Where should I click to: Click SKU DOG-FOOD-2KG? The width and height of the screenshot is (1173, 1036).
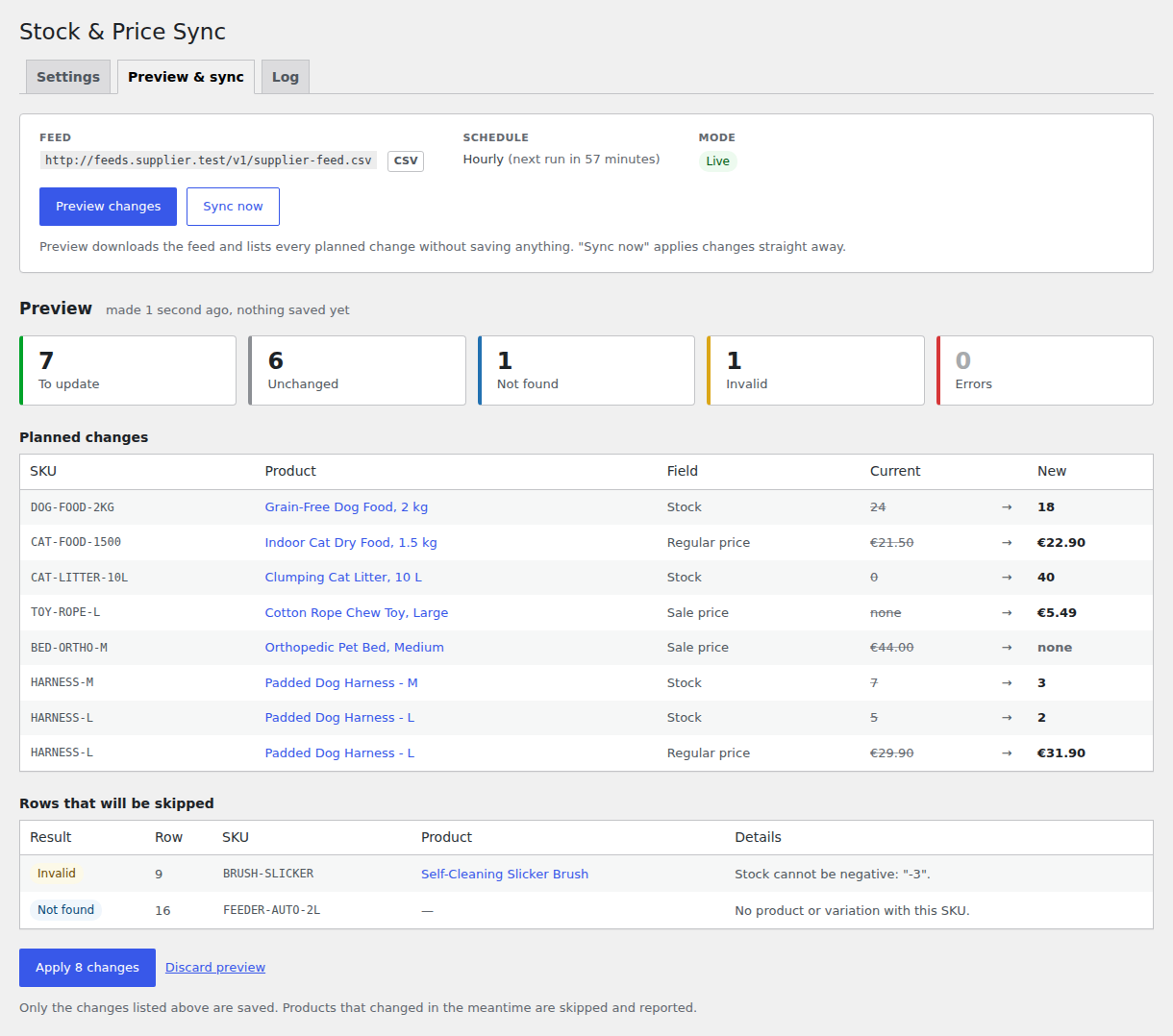[x=72, y=507]
